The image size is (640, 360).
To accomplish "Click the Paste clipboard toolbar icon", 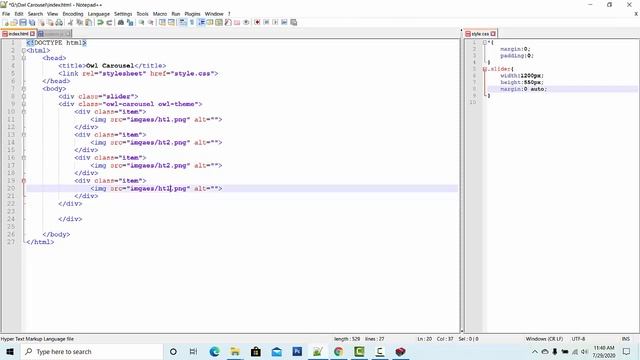I will [x=88, y=22].
